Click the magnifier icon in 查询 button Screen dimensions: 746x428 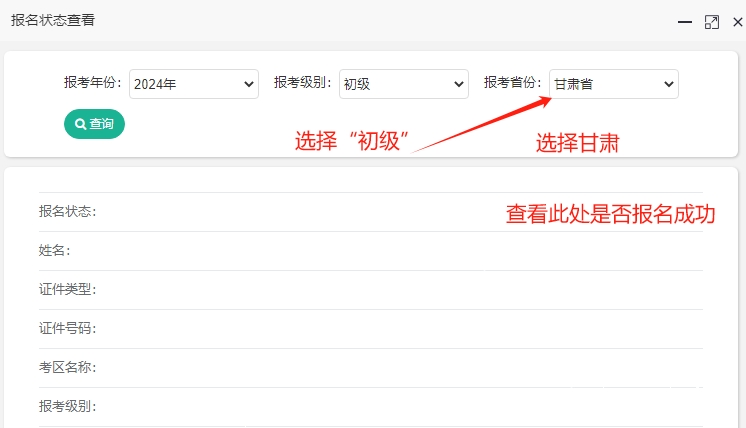pyautogui.click(x=80, y=124)
